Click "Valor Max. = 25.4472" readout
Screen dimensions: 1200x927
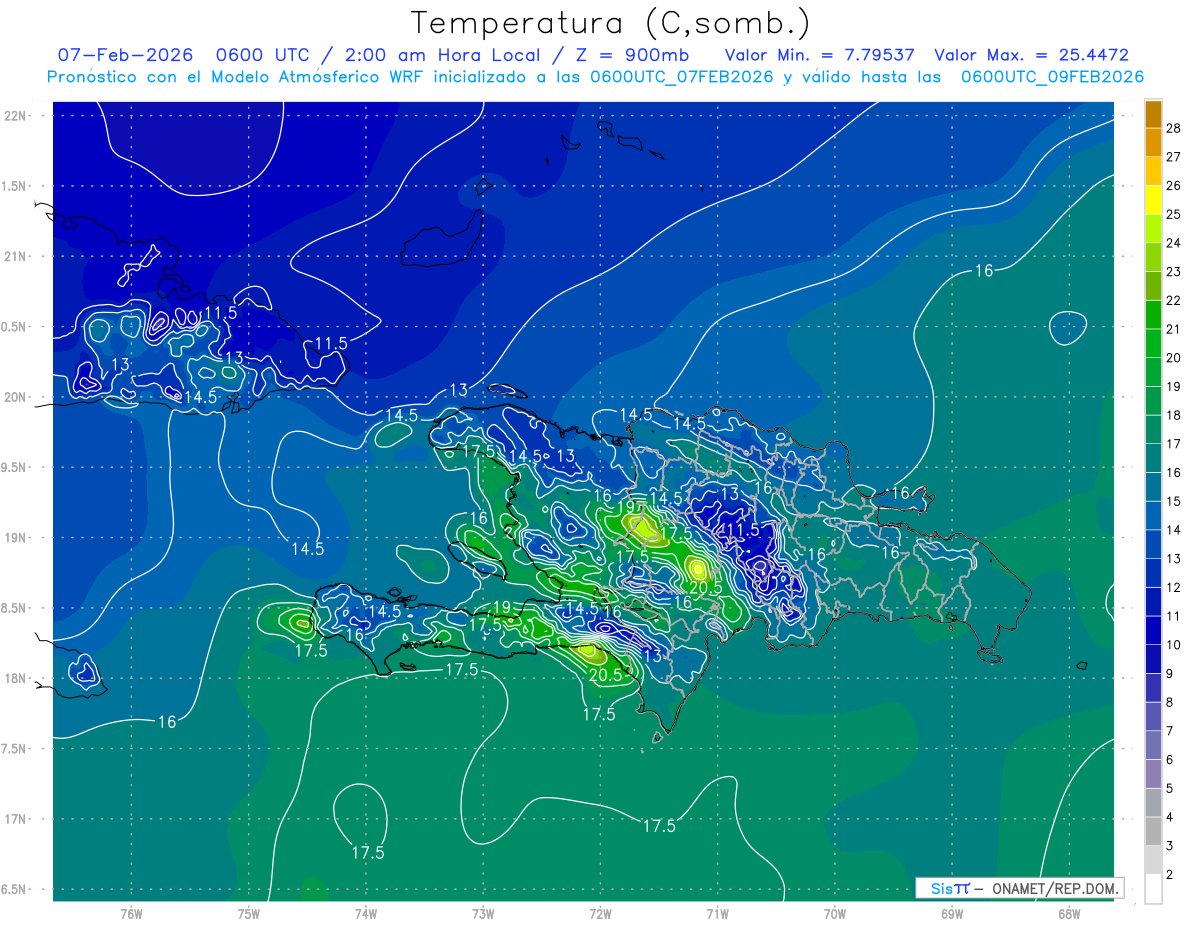click(x=1031, y=56)
